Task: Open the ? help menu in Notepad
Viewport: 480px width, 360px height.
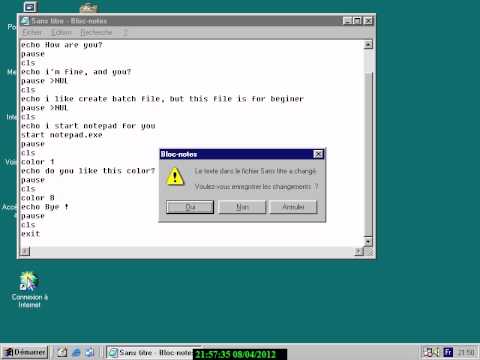Action: pos(125,32)
